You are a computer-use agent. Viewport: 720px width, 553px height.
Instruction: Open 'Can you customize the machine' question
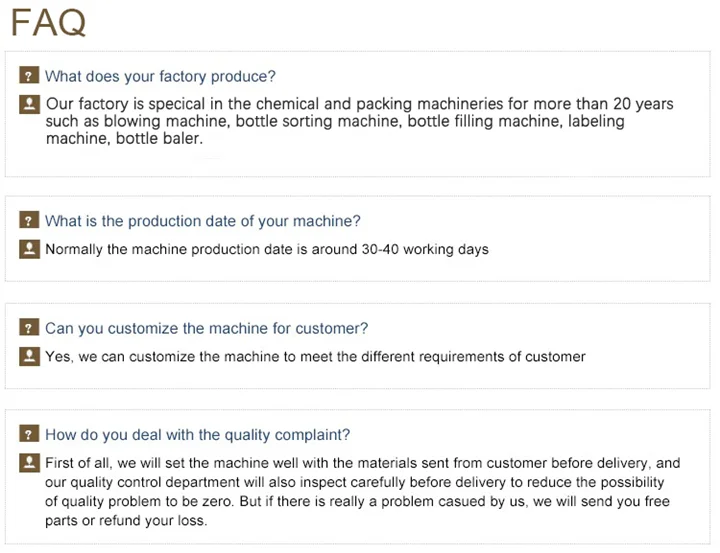click(x=207, y=328)
